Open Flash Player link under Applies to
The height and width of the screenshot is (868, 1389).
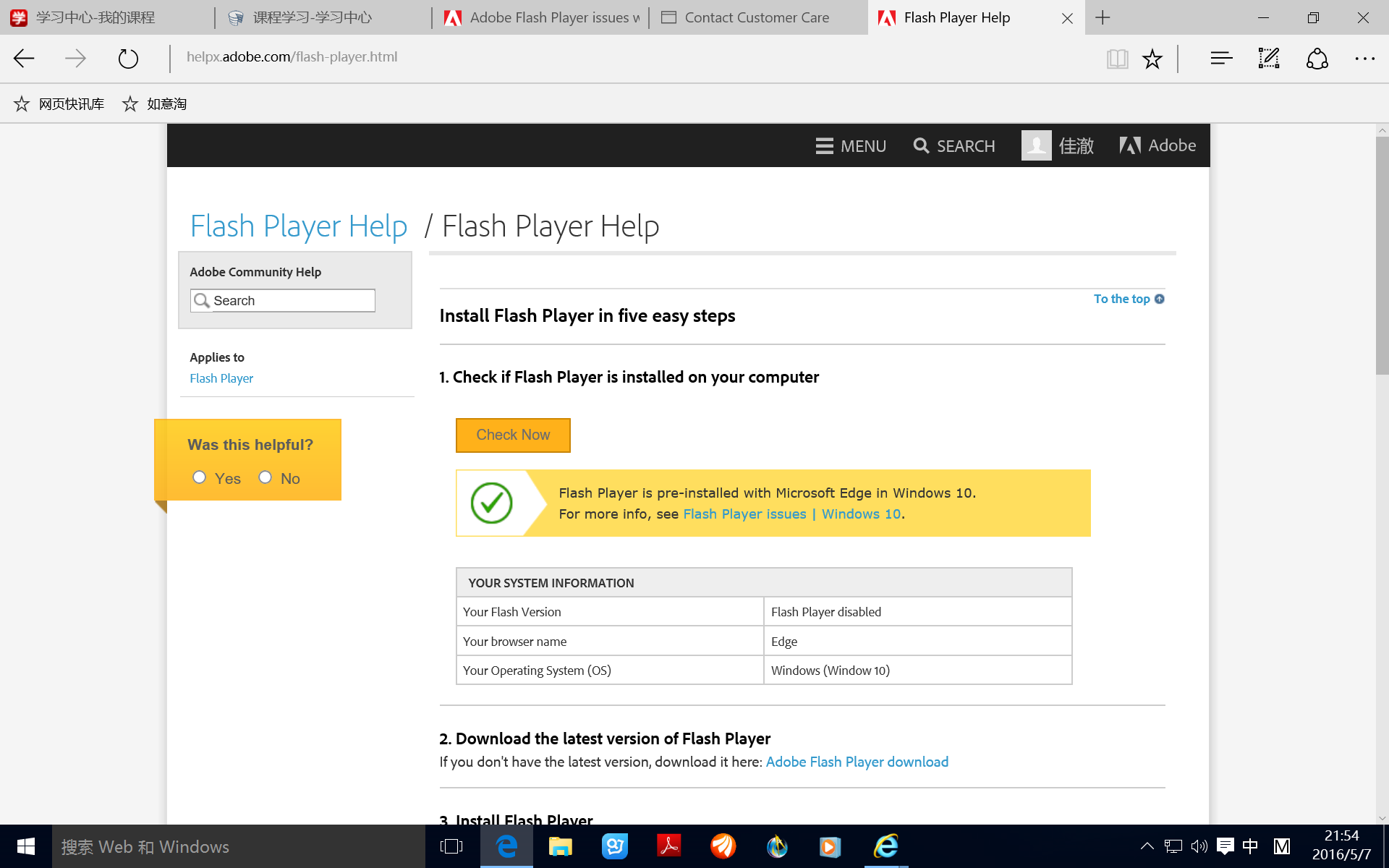point(221,378)
